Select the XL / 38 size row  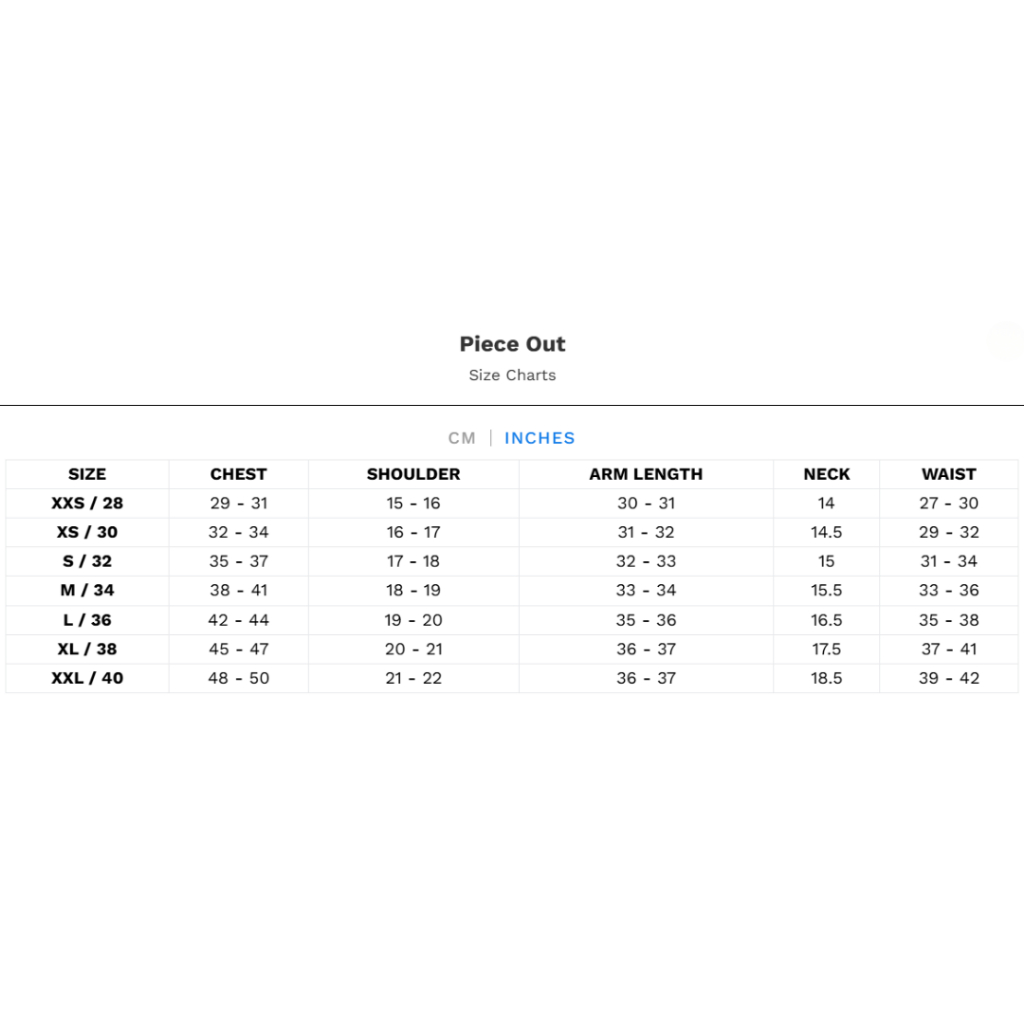(512, 649)
